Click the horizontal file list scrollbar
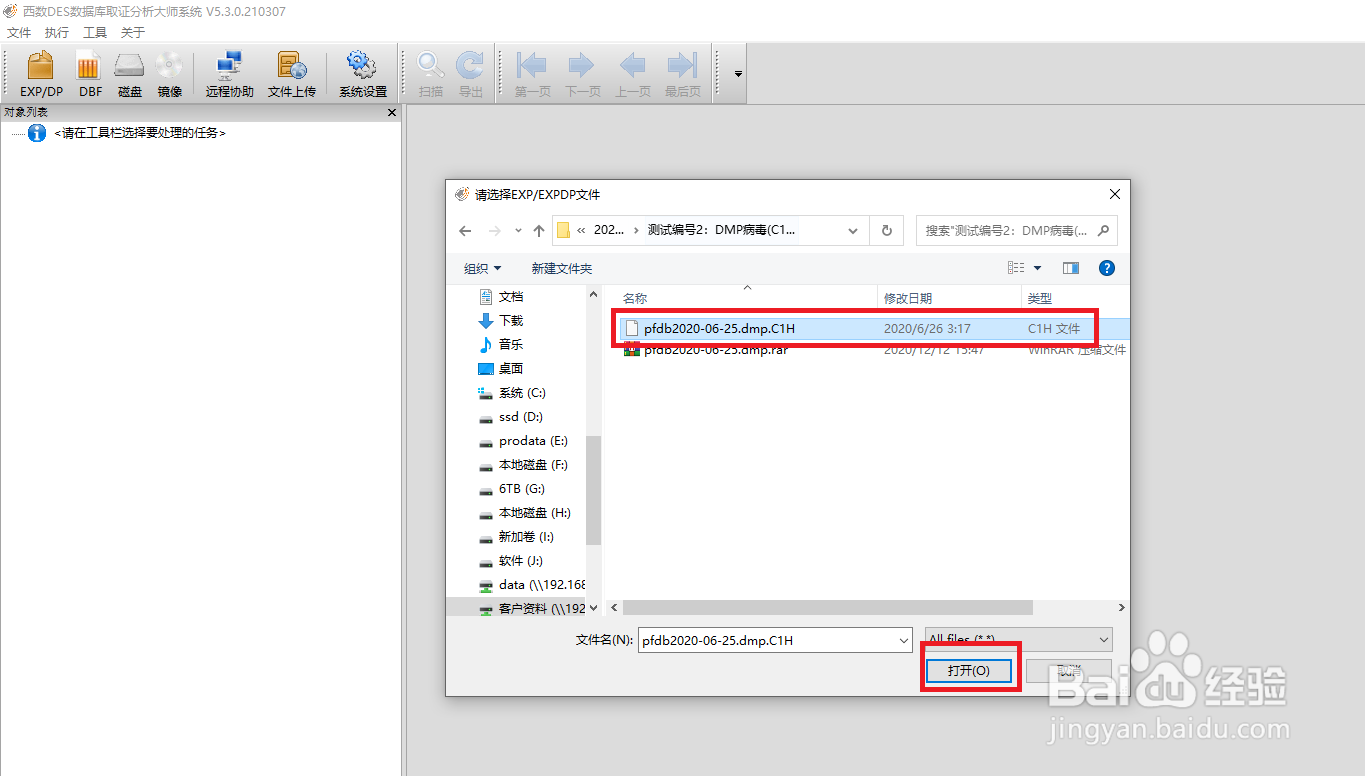1365x776 pixels. tap(827, 607)
